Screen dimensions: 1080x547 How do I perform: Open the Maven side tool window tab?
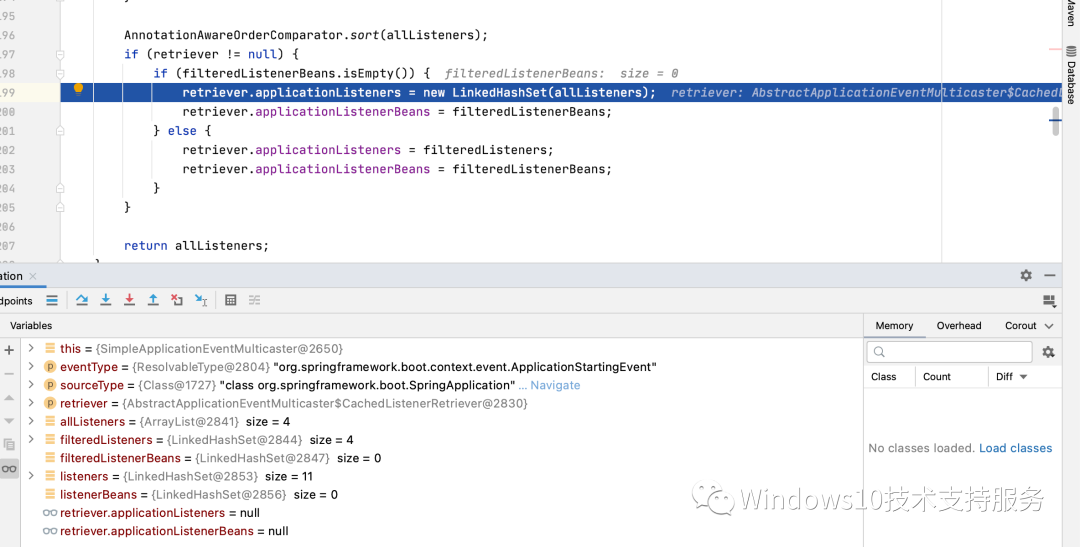1071,13
